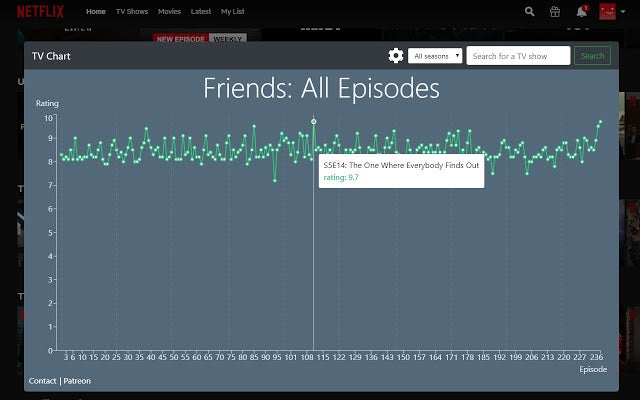The height and width of the screenshot is (400, 640).
Task: Select the highlighted S5E14 data point
Action: pyautogui.click(x=313, y=122)
